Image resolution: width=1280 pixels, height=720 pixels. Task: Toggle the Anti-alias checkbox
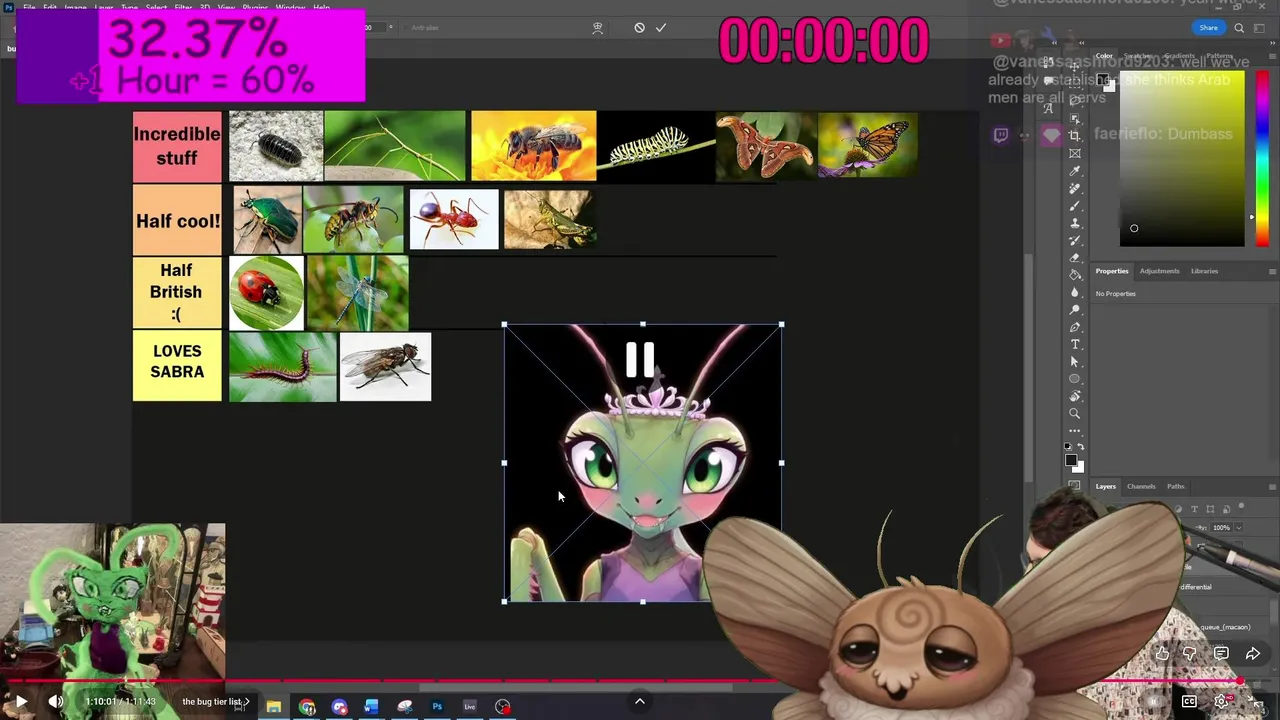tap(407, 28)
